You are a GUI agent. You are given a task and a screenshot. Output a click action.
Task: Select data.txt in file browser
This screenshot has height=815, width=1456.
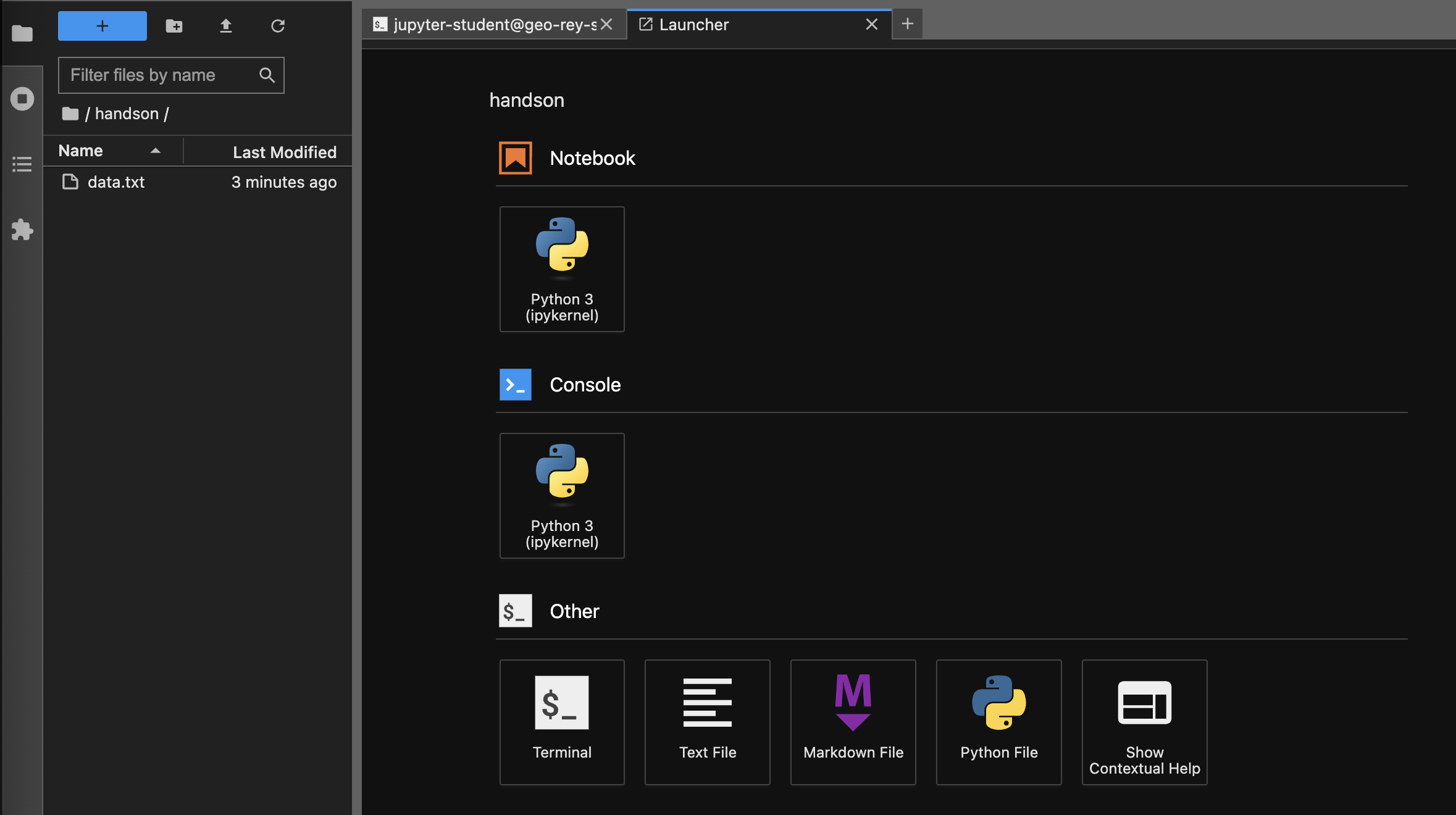click(x=116, y=182)
